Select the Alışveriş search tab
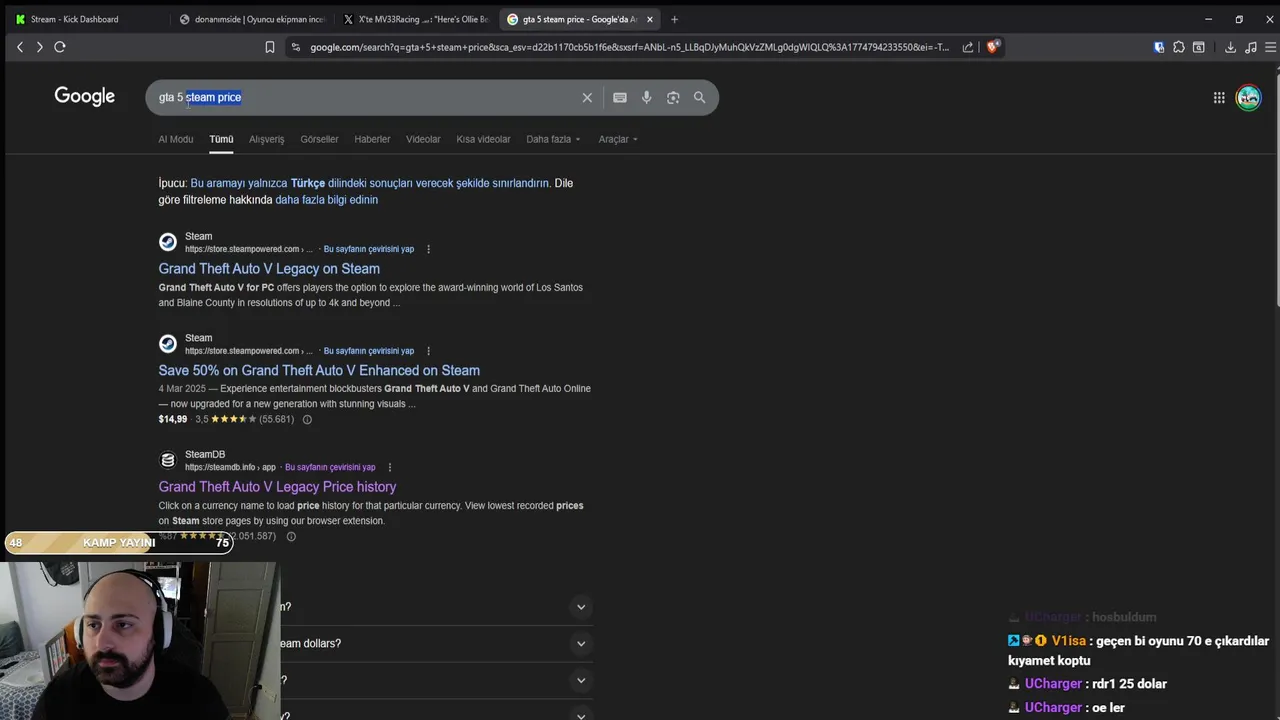This screenshot has width=1280, height=720. click(267, 139)
